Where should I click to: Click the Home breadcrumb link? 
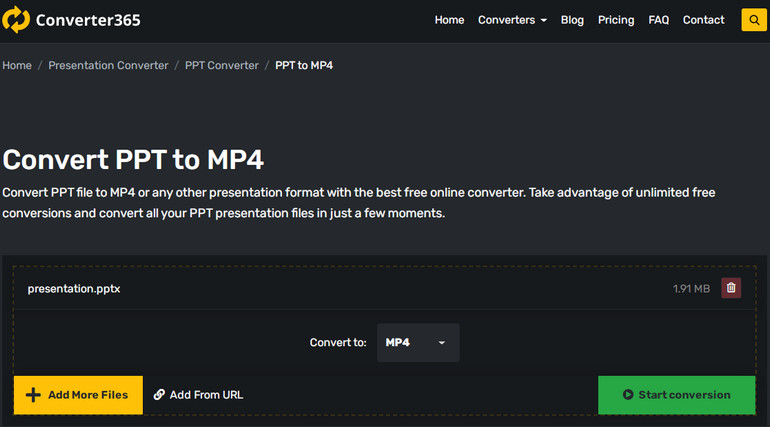point(17,65)
